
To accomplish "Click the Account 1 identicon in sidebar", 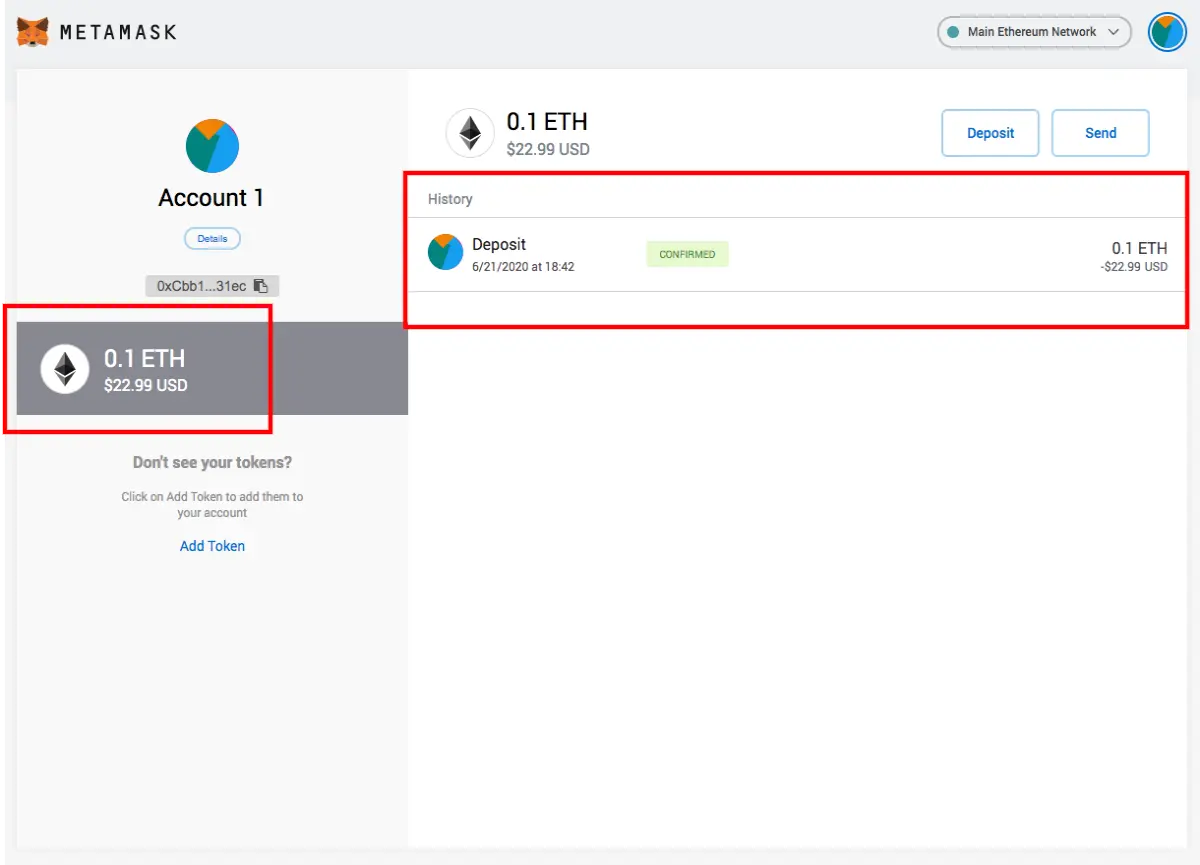I will pyautogui.click(x=212, y=146).
